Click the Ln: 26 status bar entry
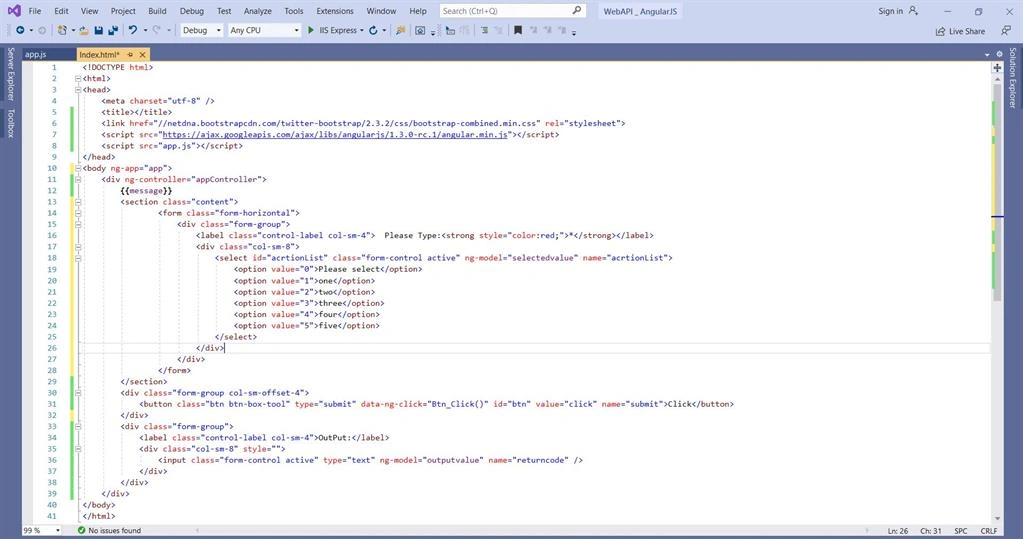This screenshot has width=1023, height=539. click(x=898, y=531)
